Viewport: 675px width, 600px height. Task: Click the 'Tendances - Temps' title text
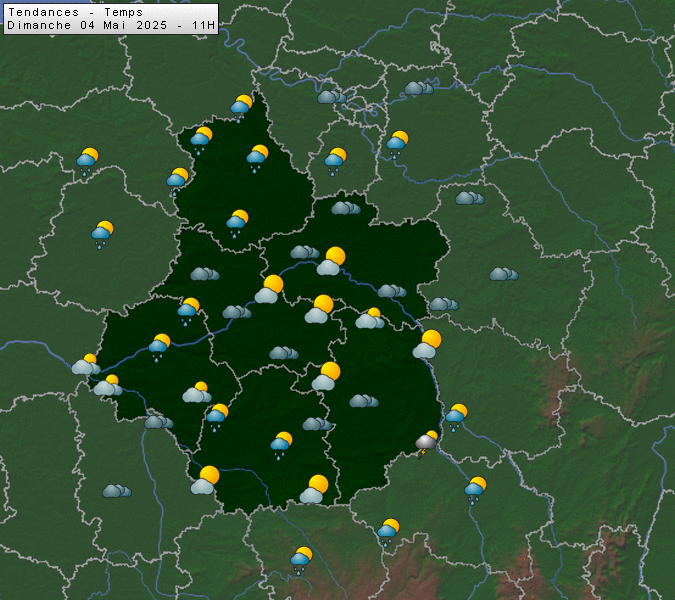point(75,12)
